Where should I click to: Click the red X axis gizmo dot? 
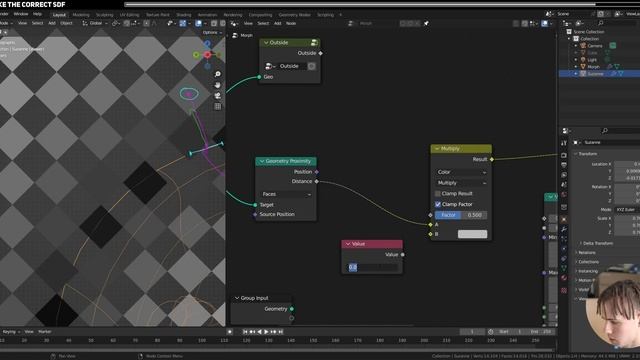tap(208, 55)
